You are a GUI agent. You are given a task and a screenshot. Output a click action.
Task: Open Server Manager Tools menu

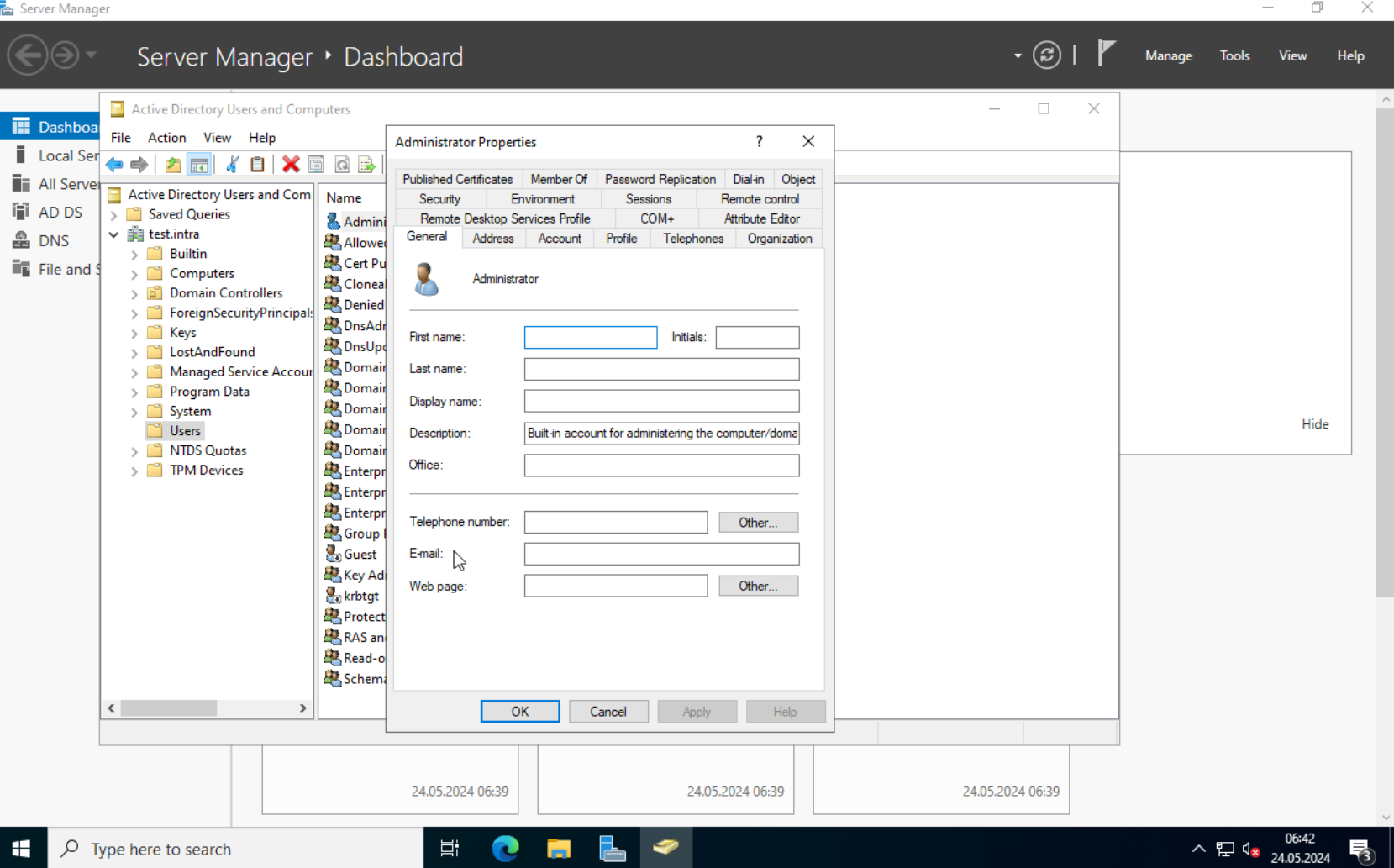pyautogui.click(x=1234, y=55)
